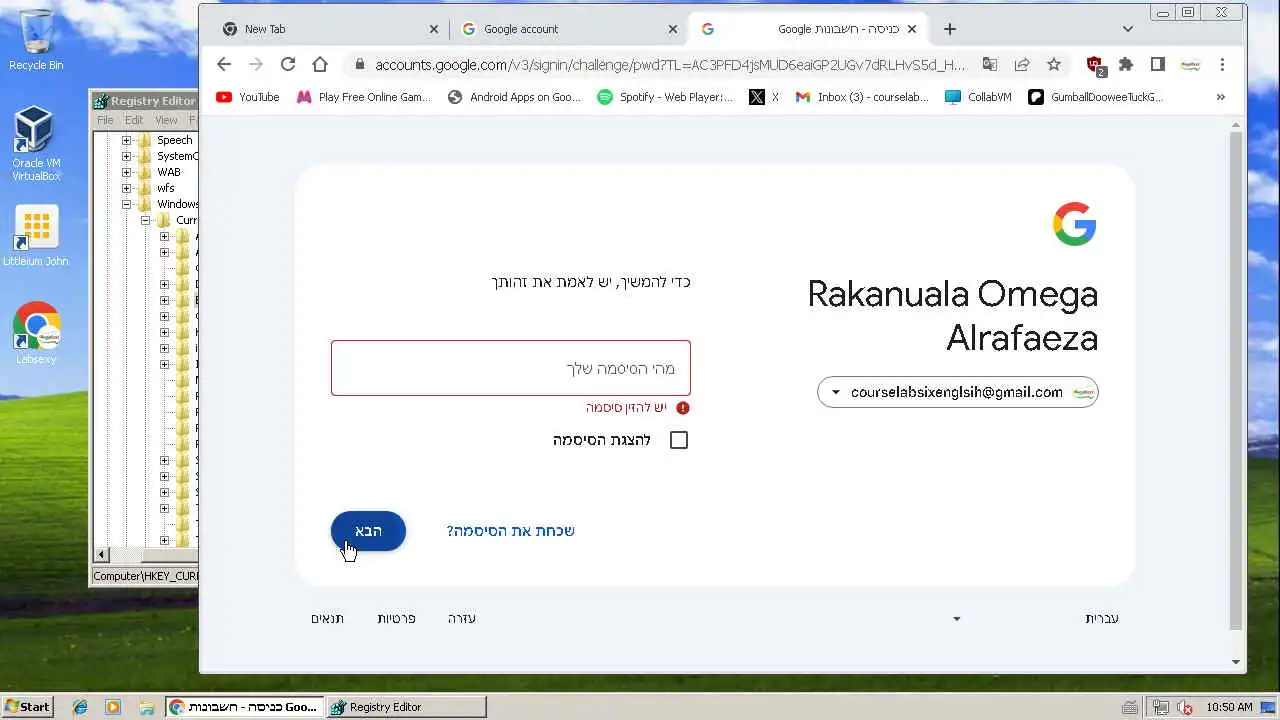
Task: Click the share page icon in address bar
Action: (x=1021, y=64)
